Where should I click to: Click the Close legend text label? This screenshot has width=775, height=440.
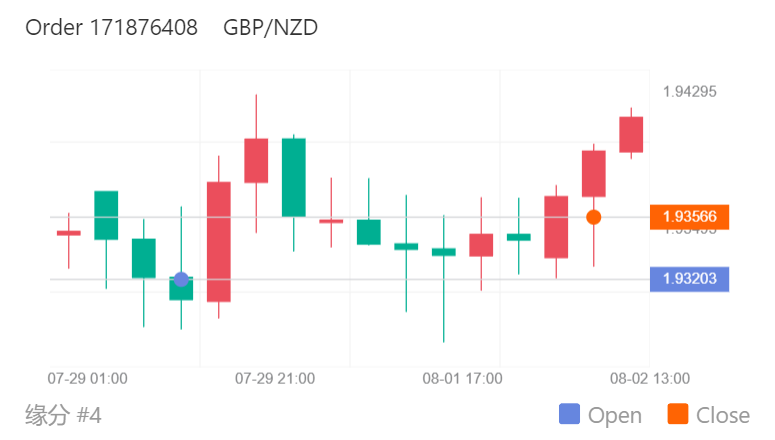coord(722,415)
